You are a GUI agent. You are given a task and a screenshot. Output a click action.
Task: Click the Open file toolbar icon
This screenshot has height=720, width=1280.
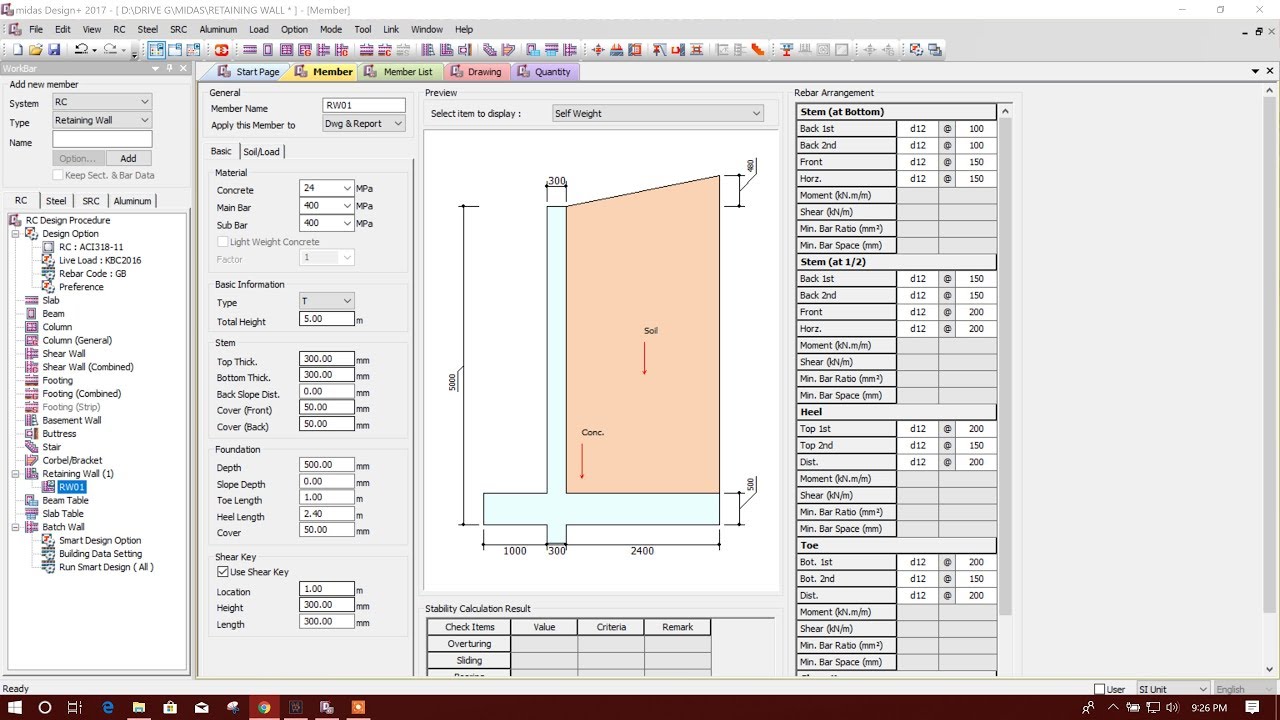click(x=36, y=50)
